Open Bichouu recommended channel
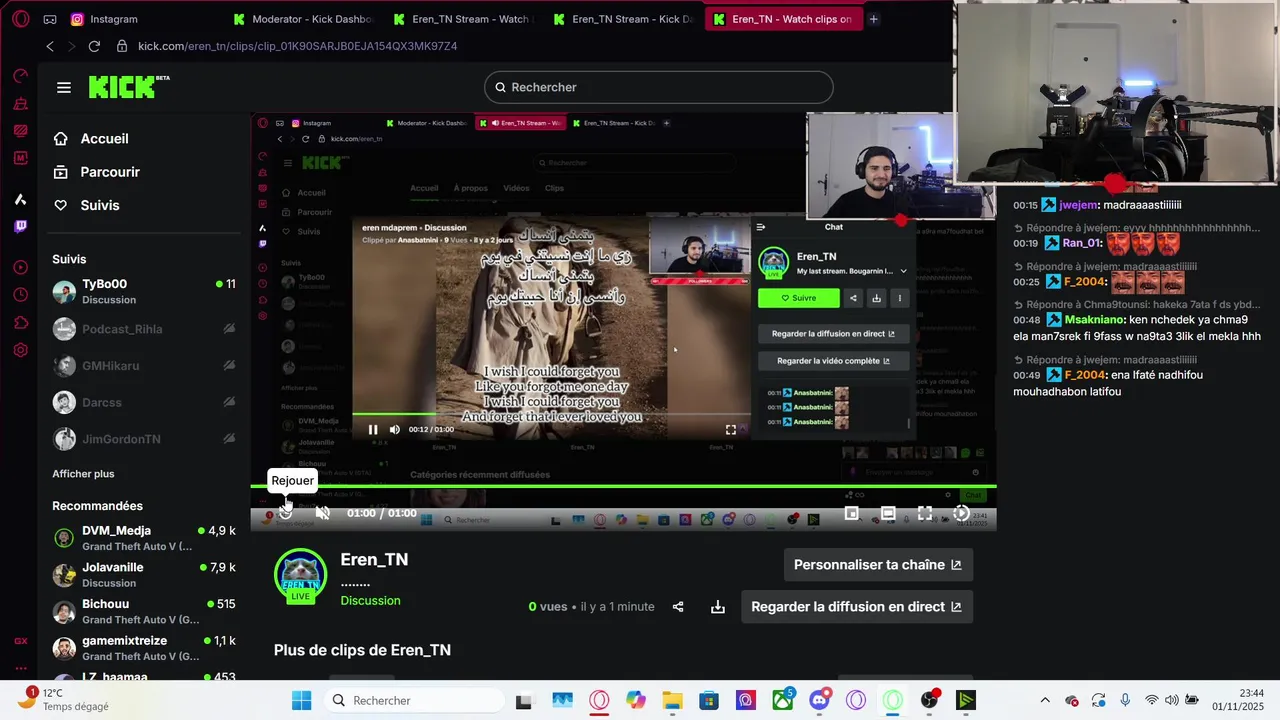Screen dimensions: 1280x720 (x=144, y=611)
